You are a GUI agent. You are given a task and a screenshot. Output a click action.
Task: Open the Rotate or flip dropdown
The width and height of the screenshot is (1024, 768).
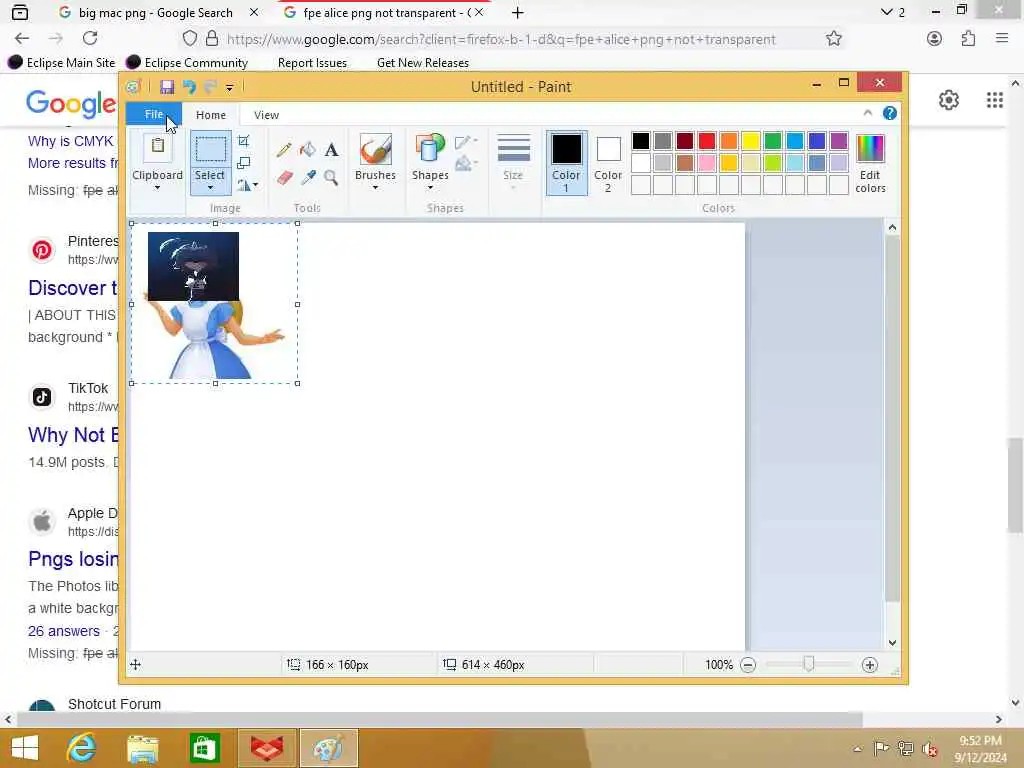pos(248,185)
